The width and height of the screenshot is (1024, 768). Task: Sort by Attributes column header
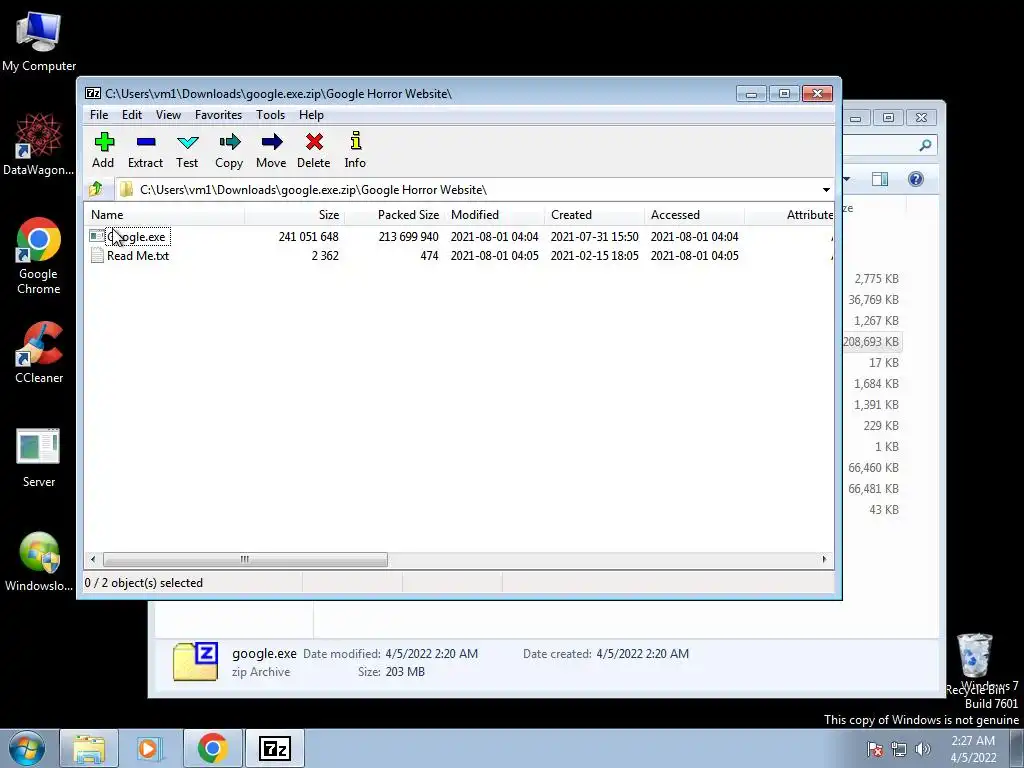click(x=790, y=214)
